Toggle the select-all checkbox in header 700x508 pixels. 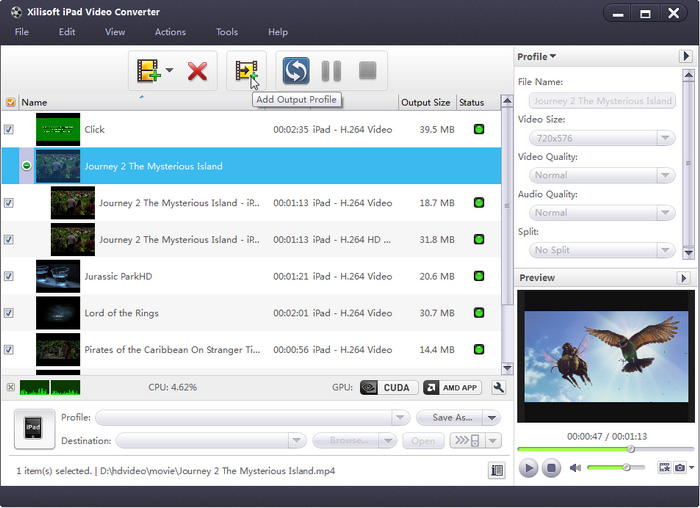click(11, 102)
